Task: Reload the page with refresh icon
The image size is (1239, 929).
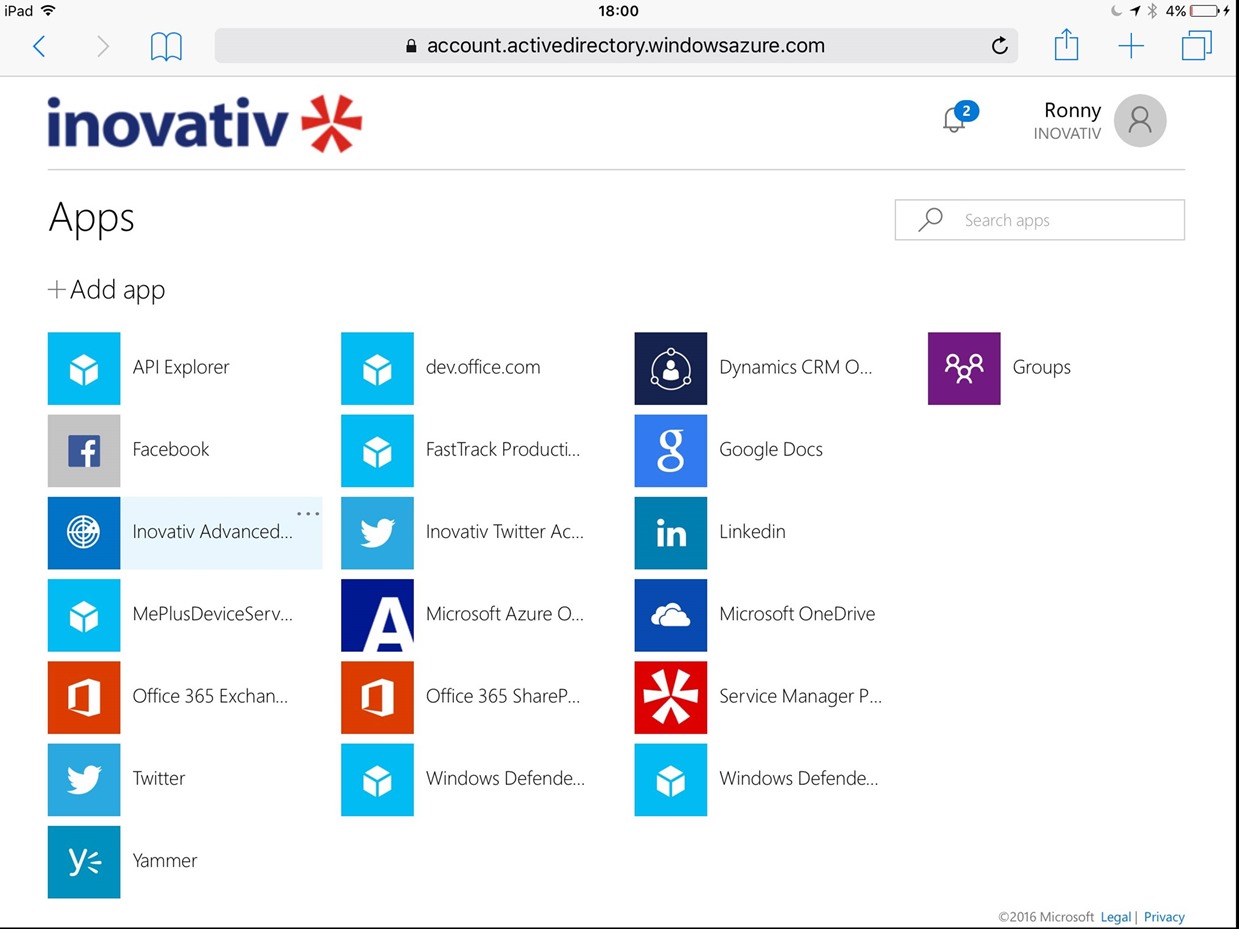Action: point(998,46)
